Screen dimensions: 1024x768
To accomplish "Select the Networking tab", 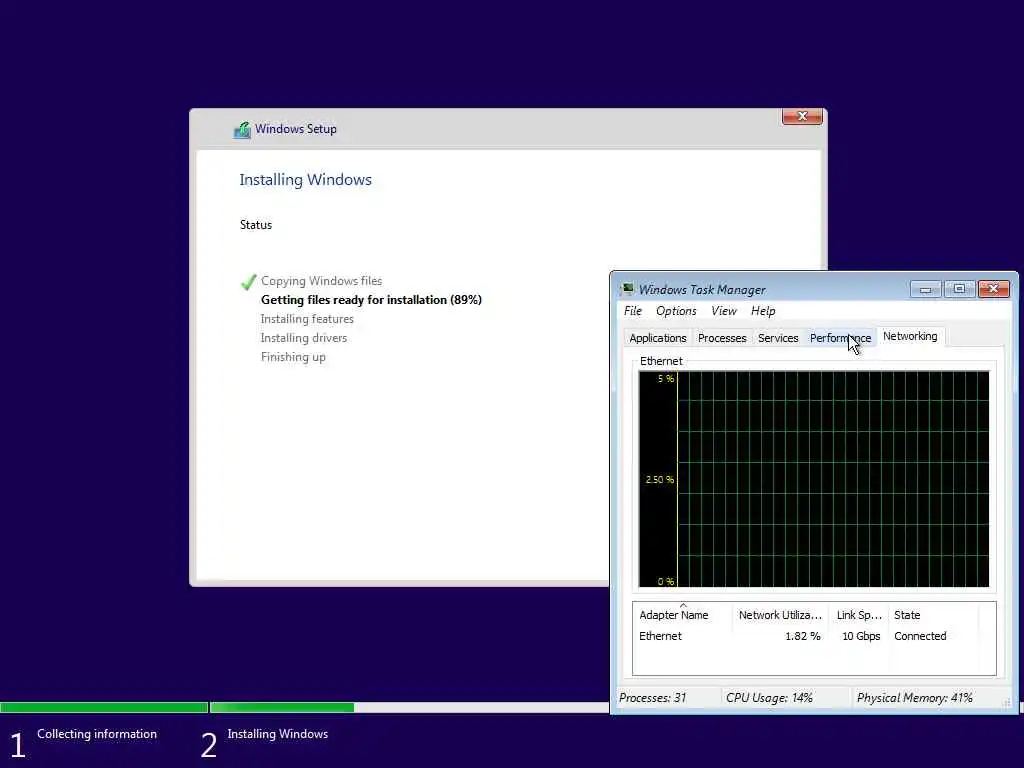I will pos(910,336).
